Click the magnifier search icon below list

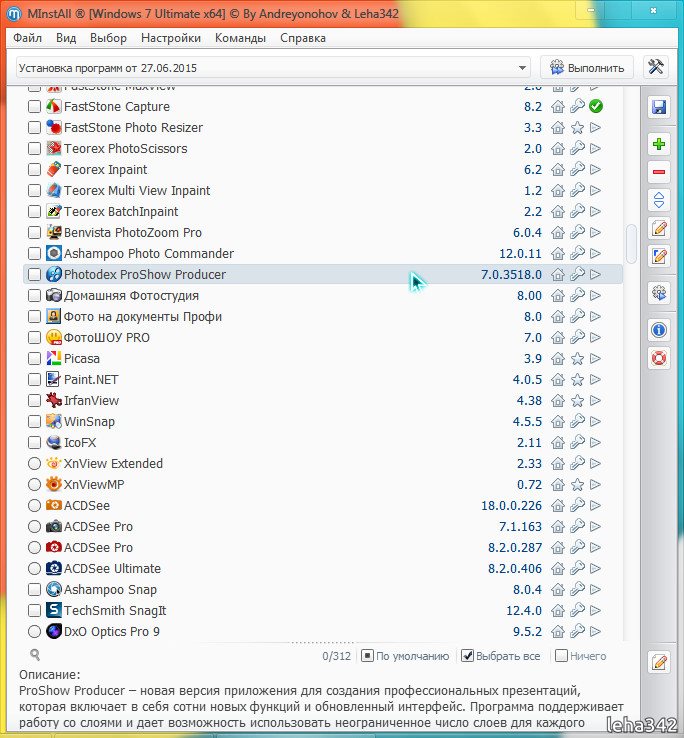pos(35,655)
